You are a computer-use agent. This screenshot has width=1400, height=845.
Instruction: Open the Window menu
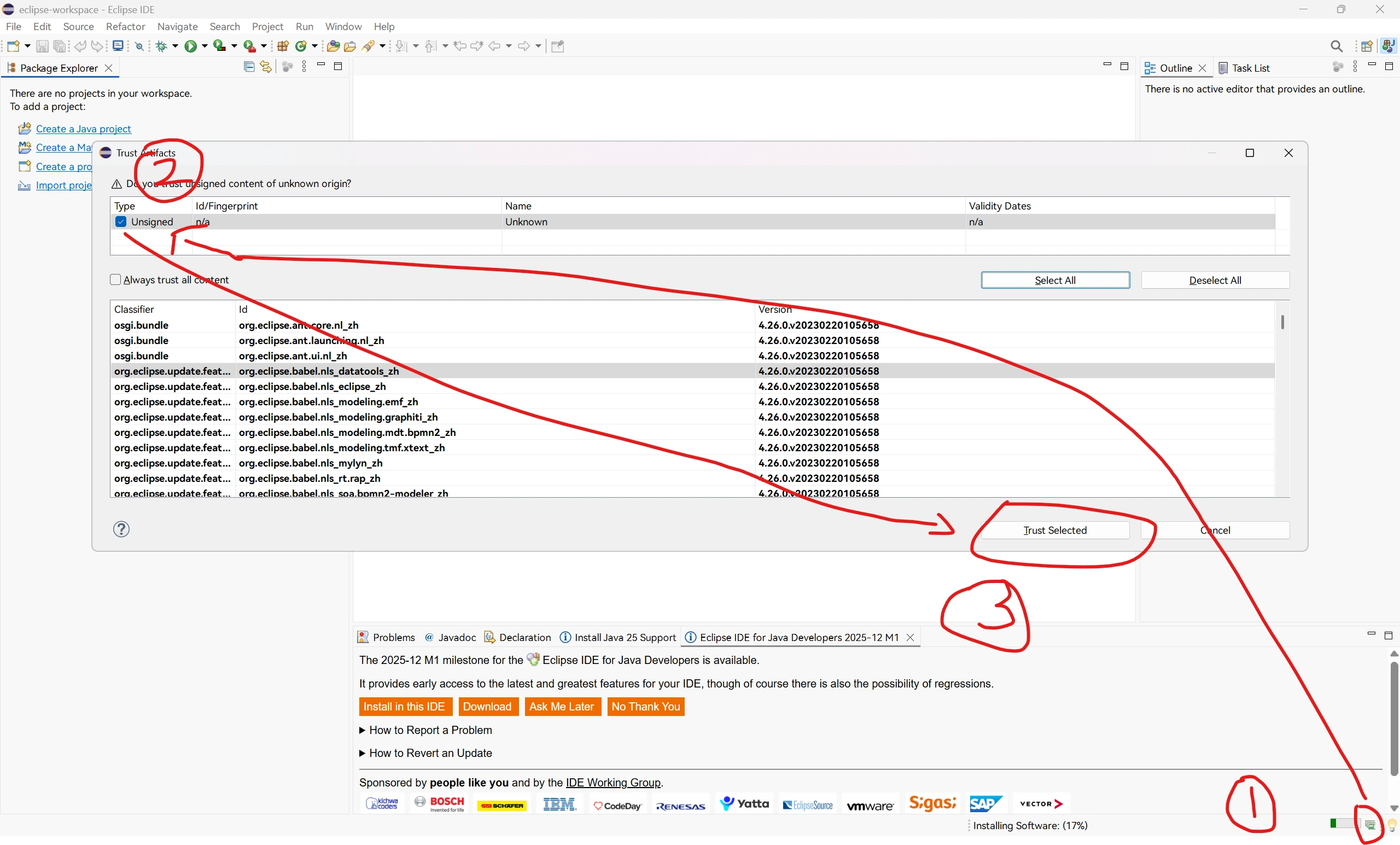(x=342, y=26)
